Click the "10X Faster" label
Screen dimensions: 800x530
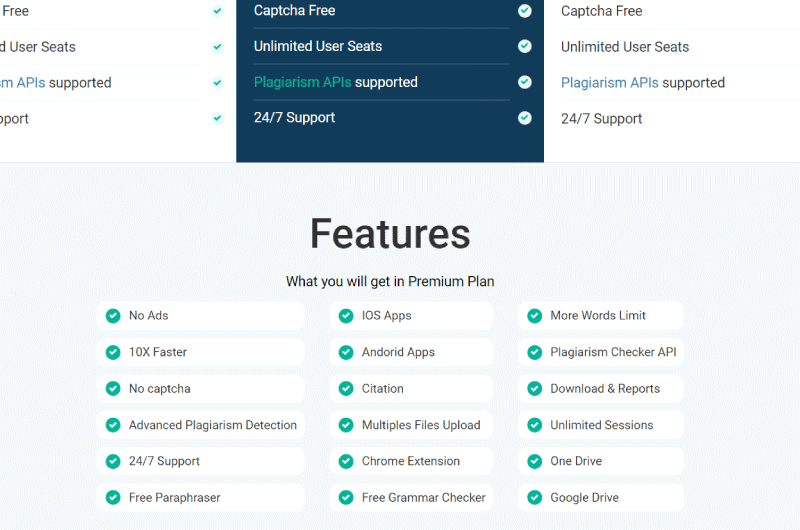tap(158, 352)
